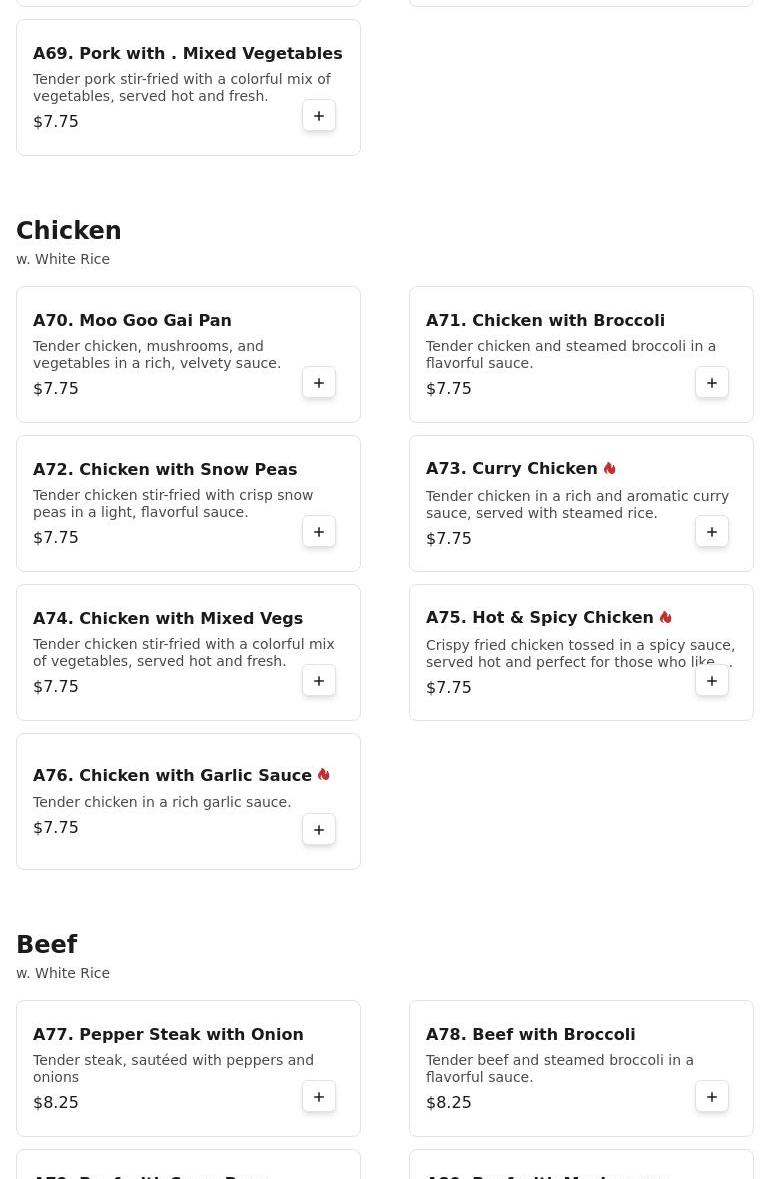
Task: Add A76 Chicken with Garlic Sauce
Action: click(319, 829)
